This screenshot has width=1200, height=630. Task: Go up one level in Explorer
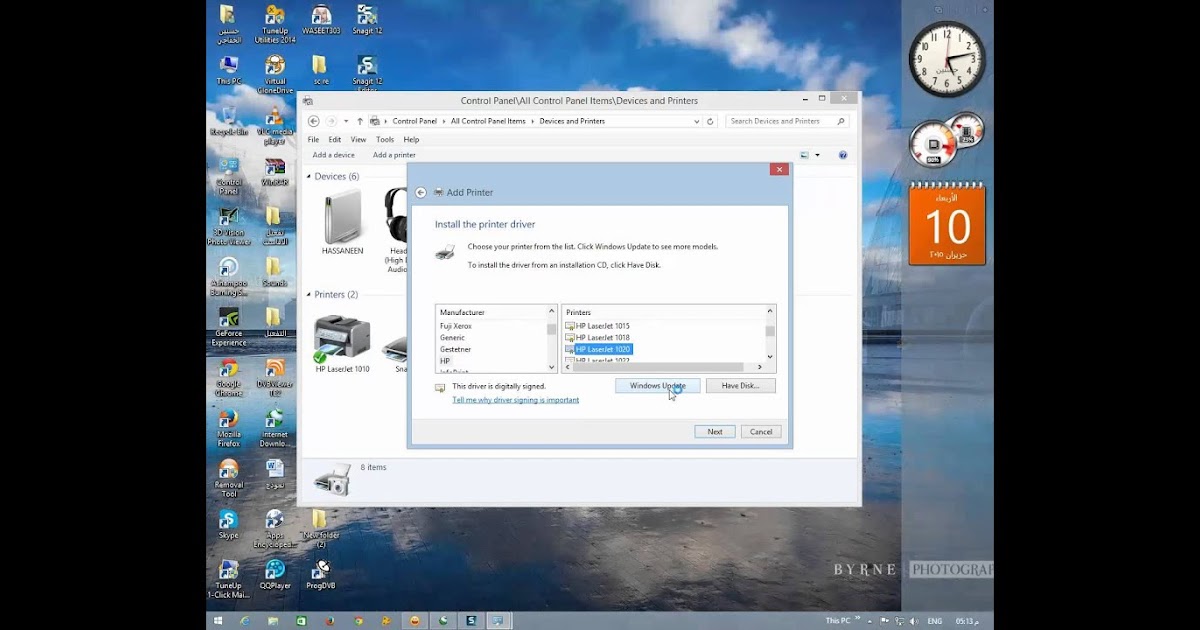(x=360, y=121)
